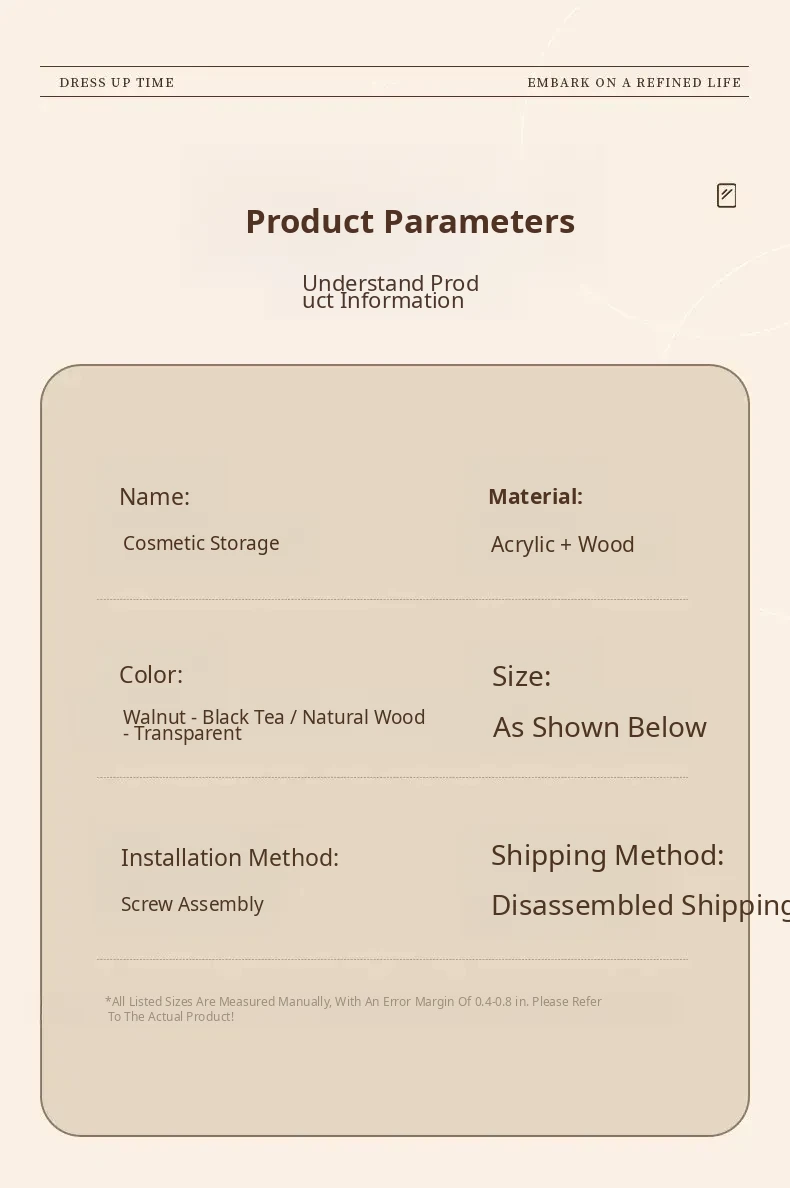Click the "Walnut - Black Tea / Natural Wood" line
The image size is (790, 1188).
274,717
